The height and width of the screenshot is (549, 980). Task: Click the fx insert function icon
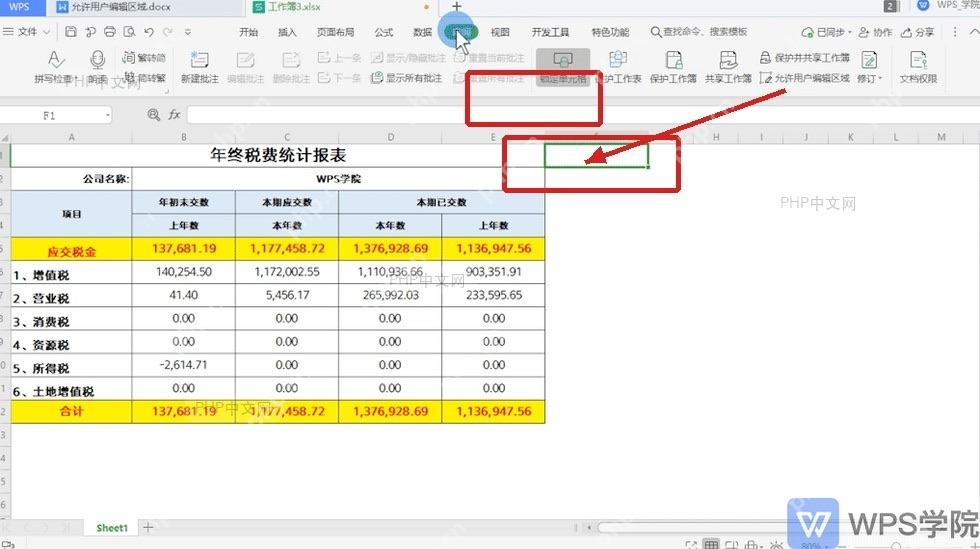pos(174,114)
